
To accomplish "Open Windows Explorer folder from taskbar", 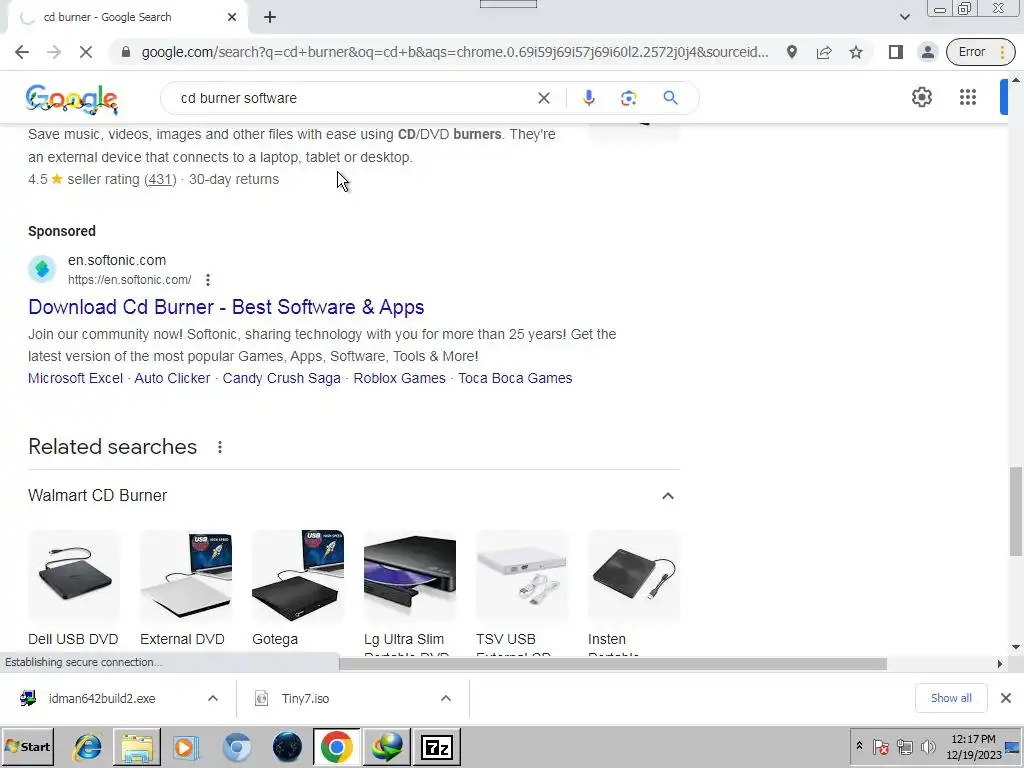I will tap(136, 747).
